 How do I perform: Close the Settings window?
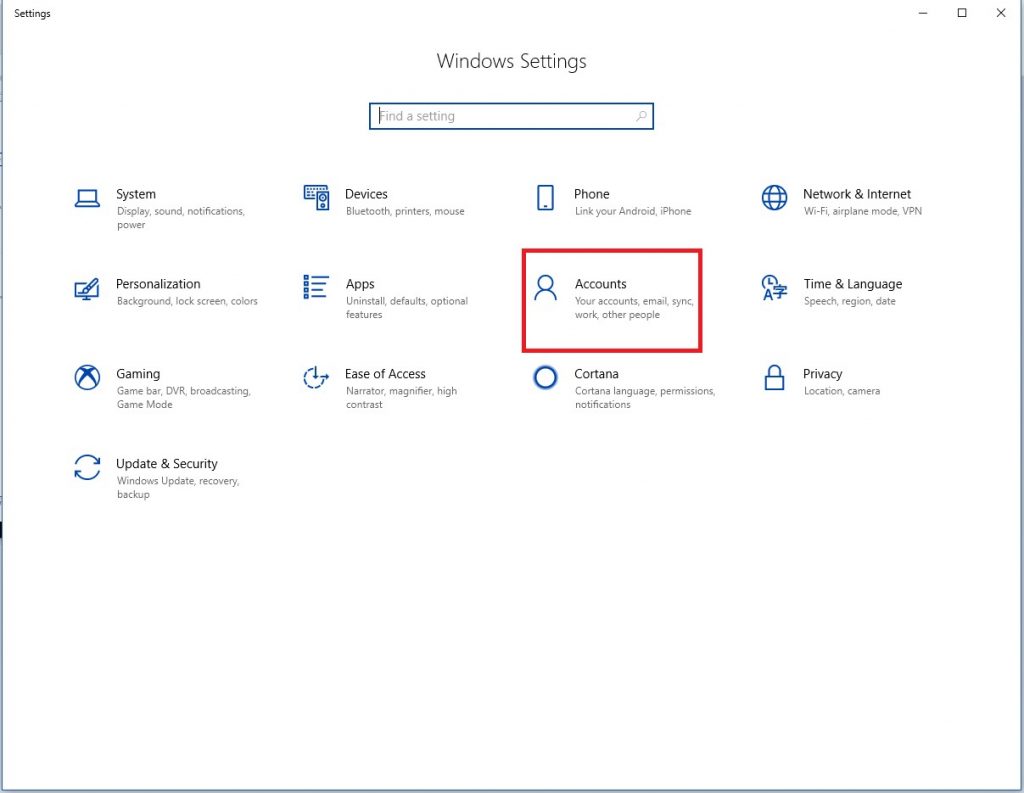click(x=1001, y=13)
